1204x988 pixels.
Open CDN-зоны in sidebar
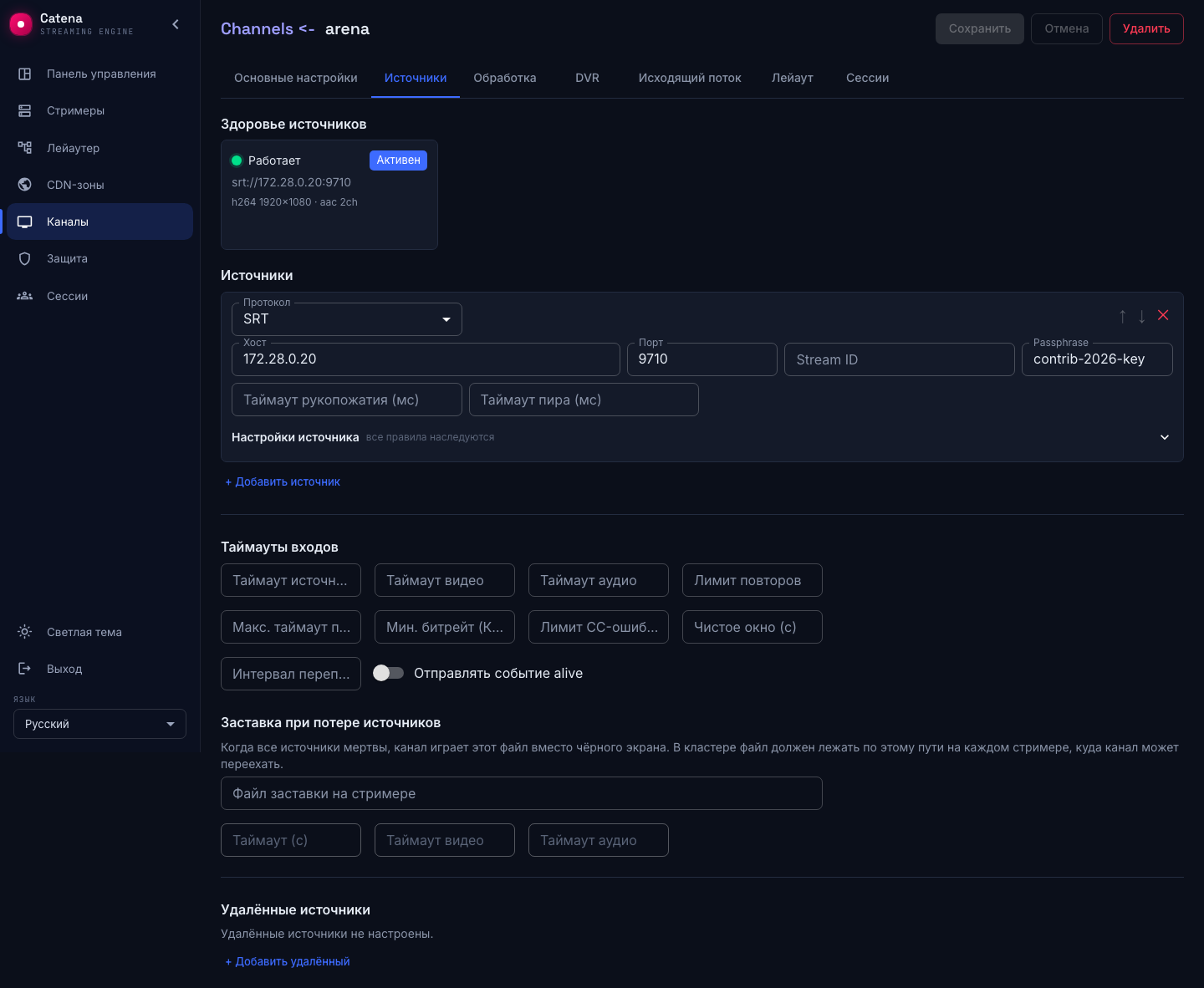click(x=99, y=185)
